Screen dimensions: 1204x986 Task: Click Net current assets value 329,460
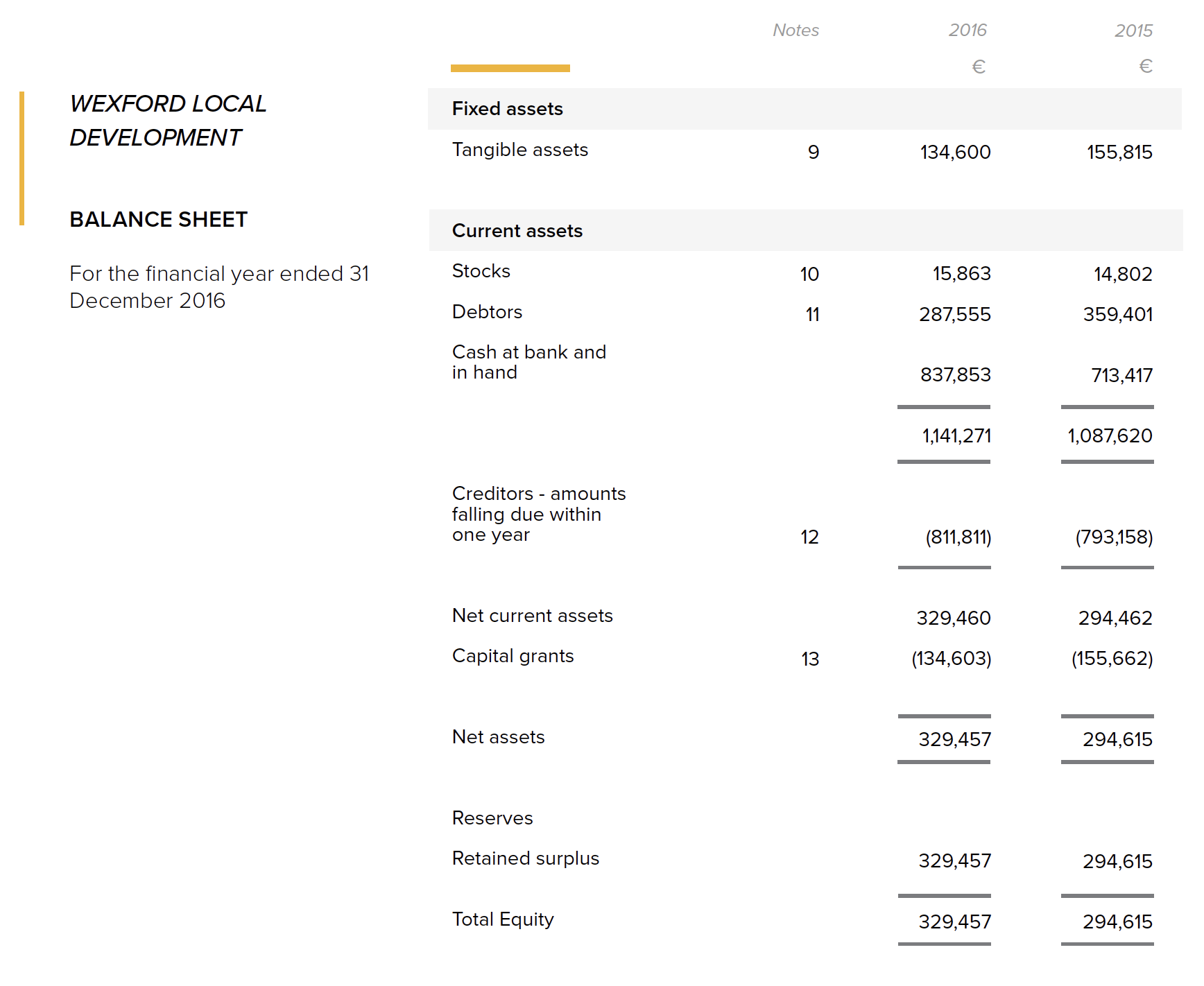point(953,619)
